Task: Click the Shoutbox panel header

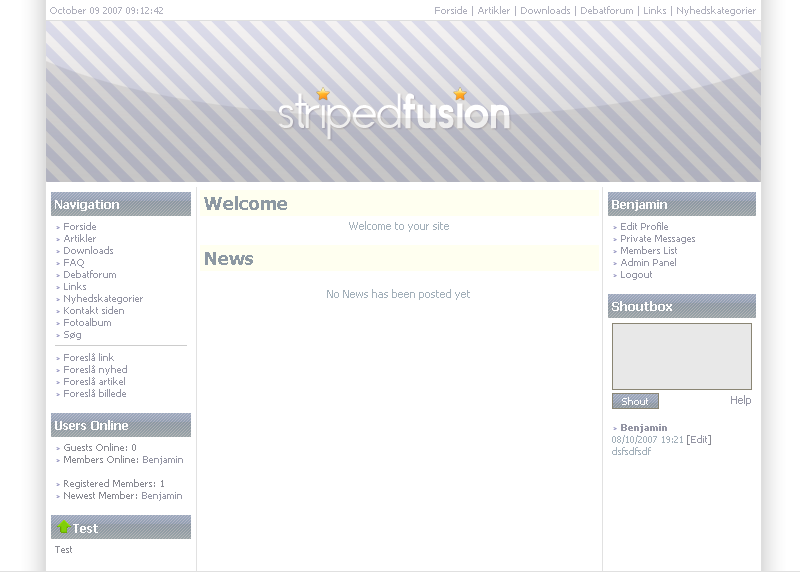Action: [682, 306]
